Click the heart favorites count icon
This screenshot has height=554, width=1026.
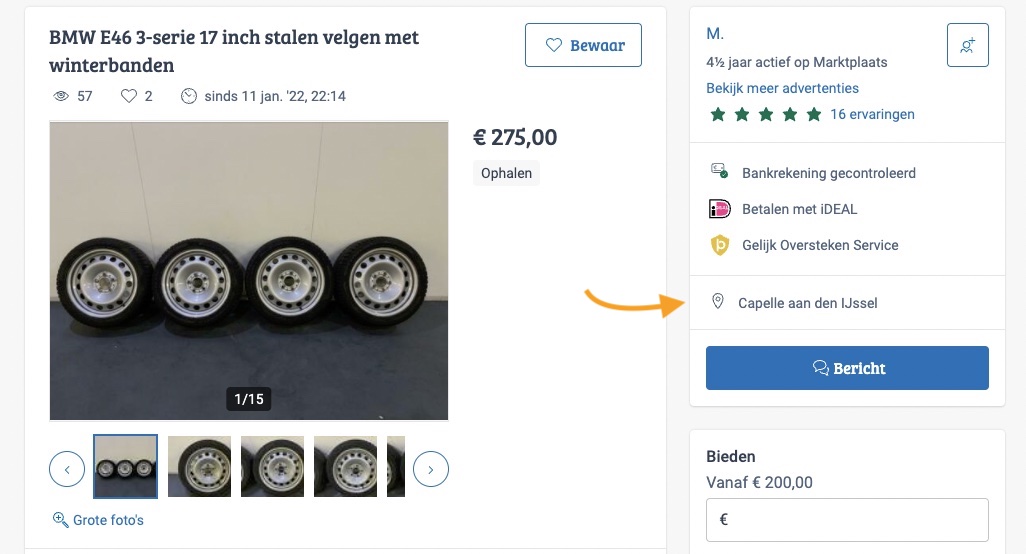128,96
